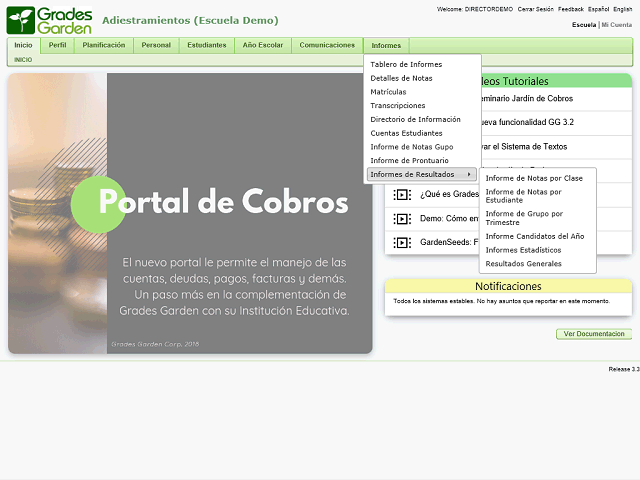The image size is (640, 480).
Task: Open the Planificación tab
Action: click(104, 45)
